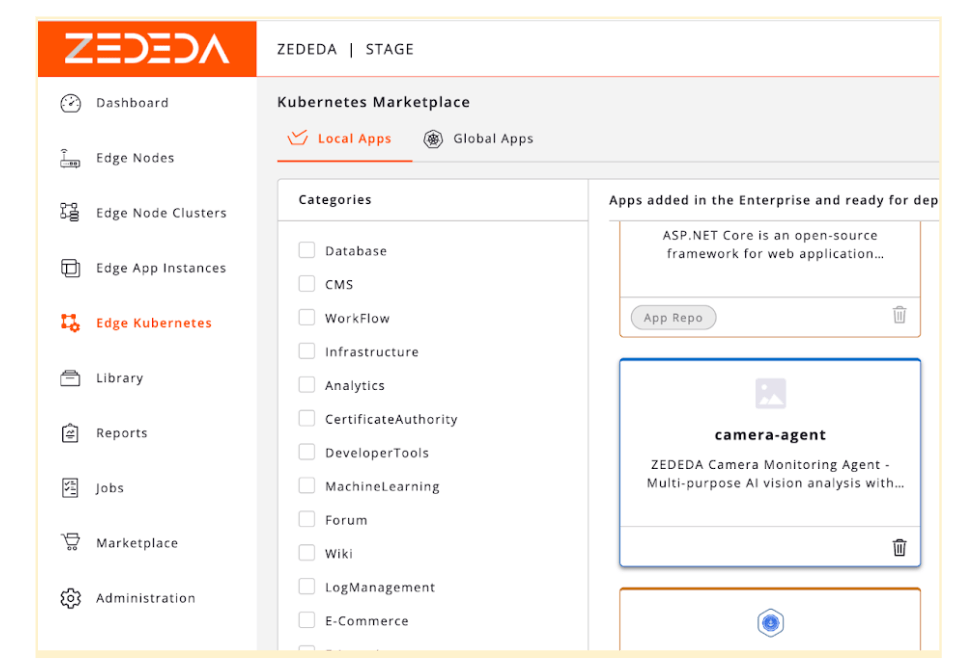969x669 pixels.
Task: Click the Jobs checklist icon
Action: coord(70,488)
